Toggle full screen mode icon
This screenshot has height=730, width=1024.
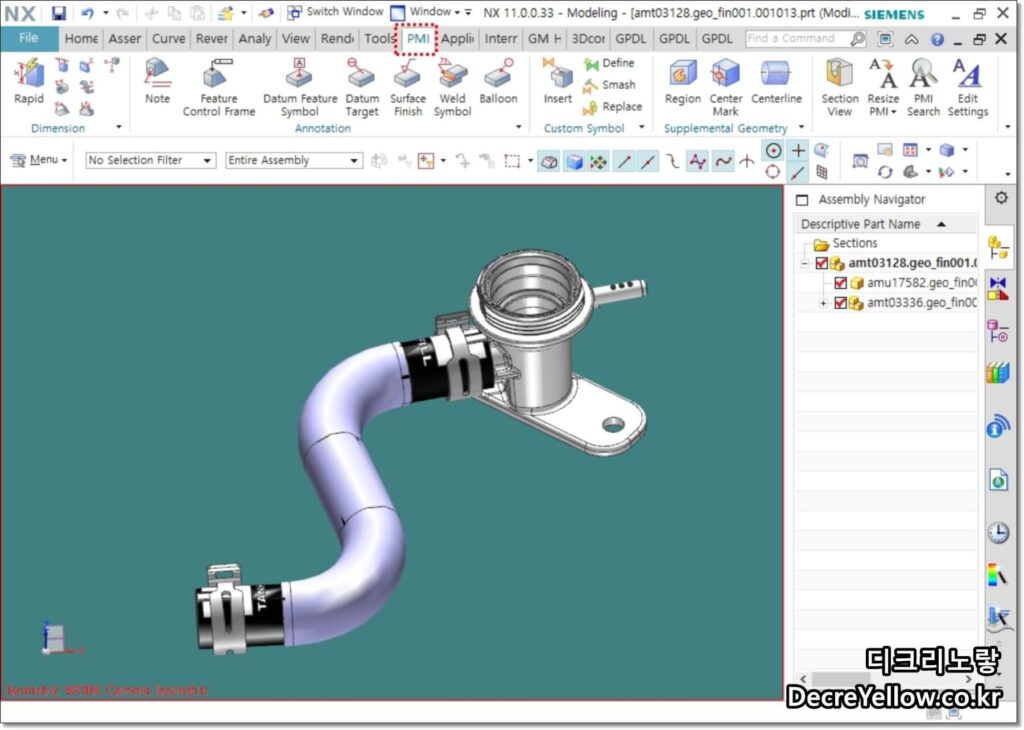tap(885, 39)
